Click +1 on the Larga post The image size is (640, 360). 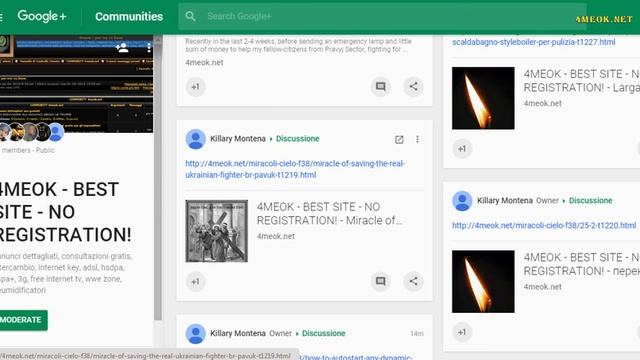pos(462,149)
